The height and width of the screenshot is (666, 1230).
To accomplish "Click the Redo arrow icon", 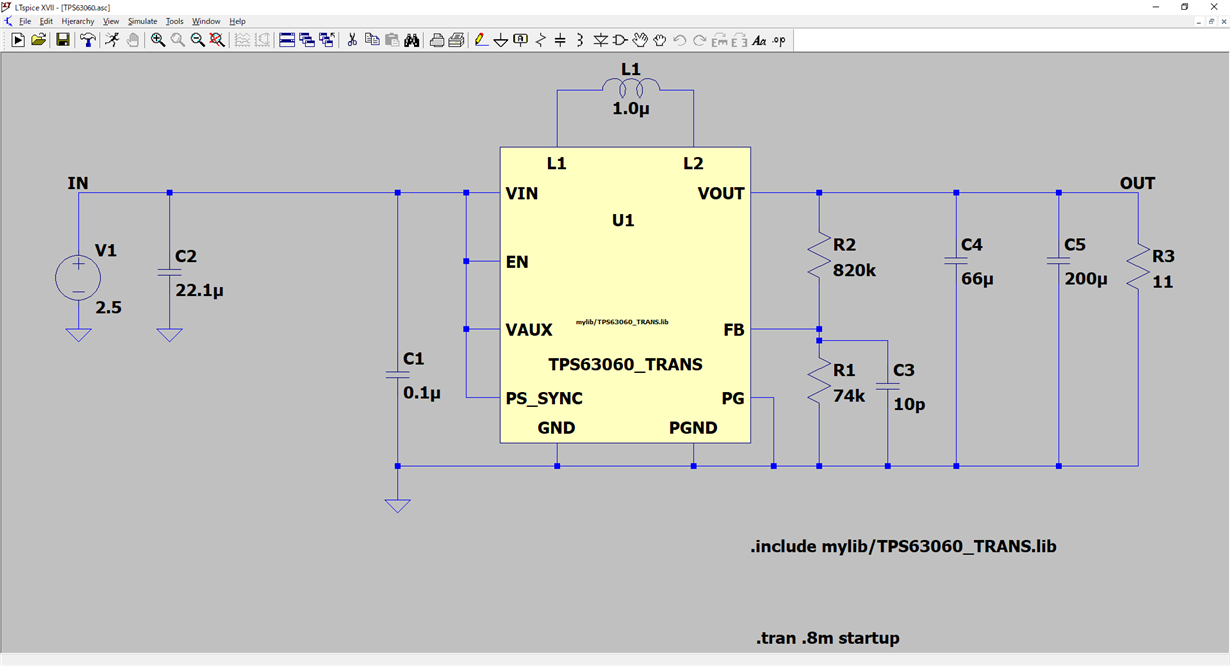I will tap(699, 40).
